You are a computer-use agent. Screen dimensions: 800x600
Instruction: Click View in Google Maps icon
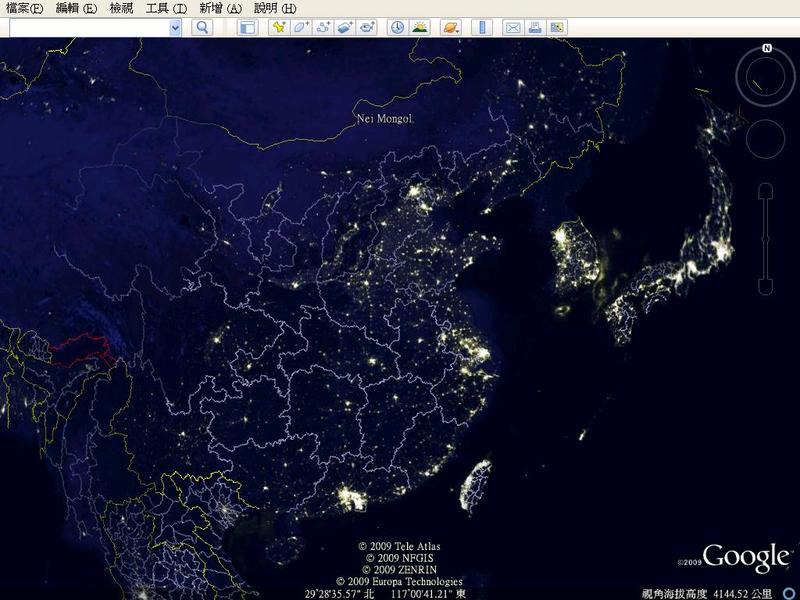(x=557, y=28)
